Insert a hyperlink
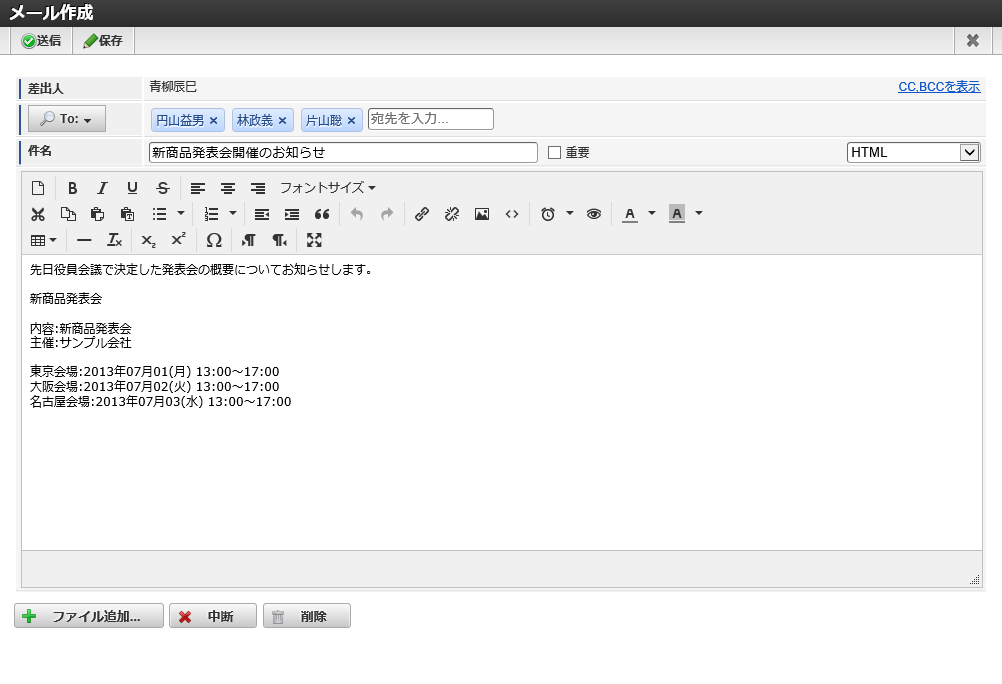 coord(422,214)
